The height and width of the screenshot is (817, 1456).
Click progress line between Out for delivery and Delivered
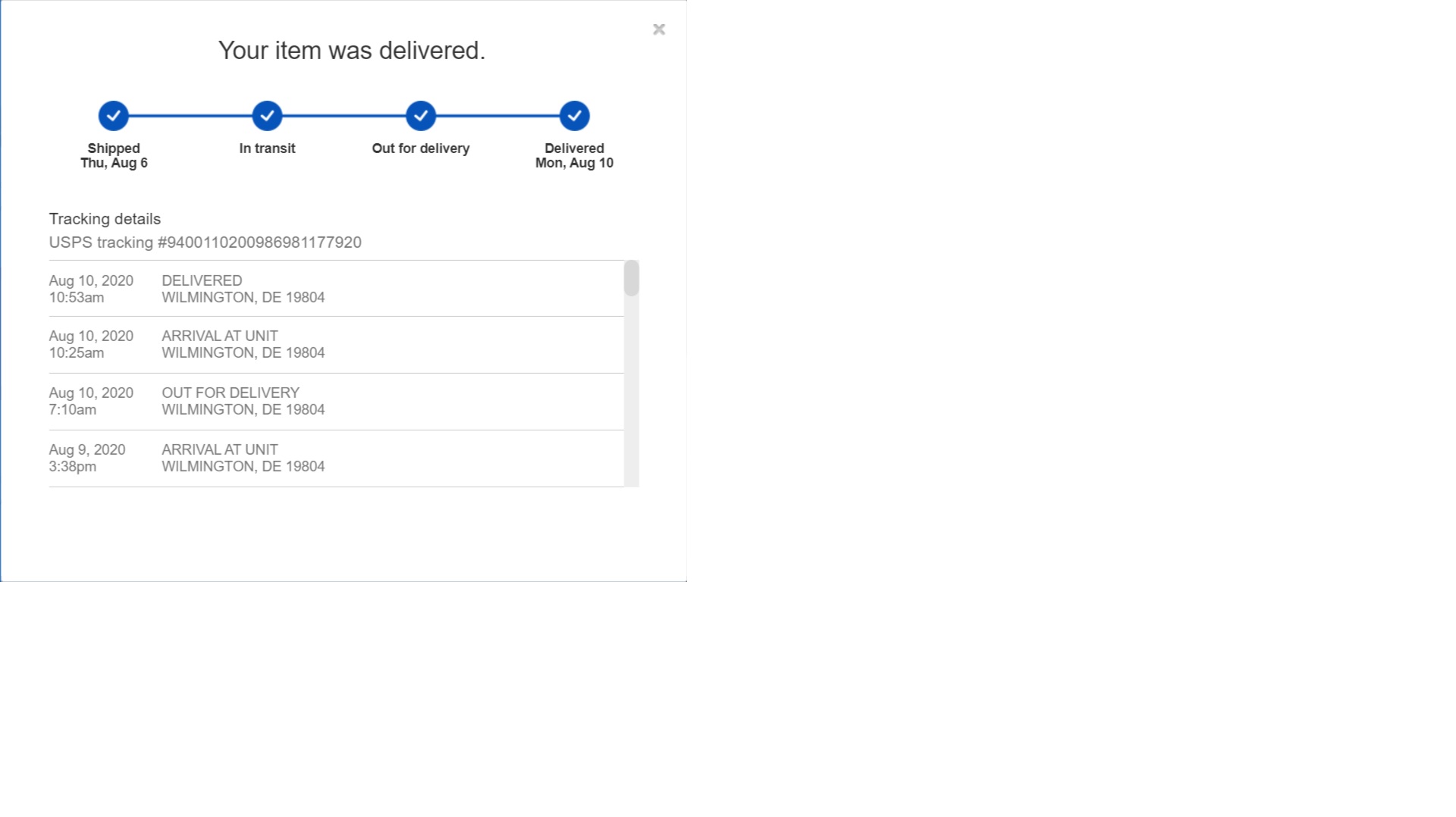click(x=497, y=116)
